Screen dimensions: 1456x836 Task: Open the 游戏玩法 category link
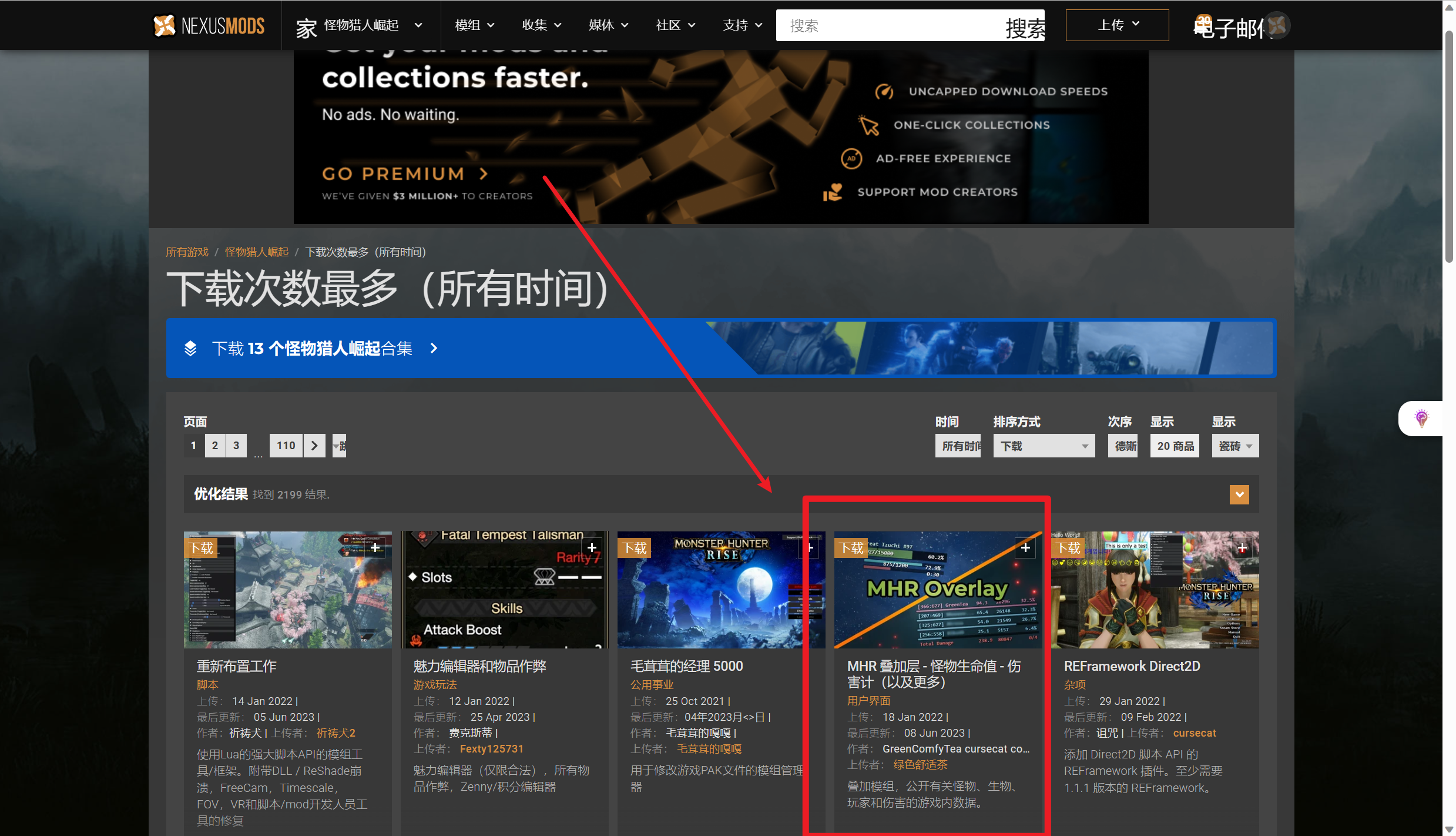(435, 685)
